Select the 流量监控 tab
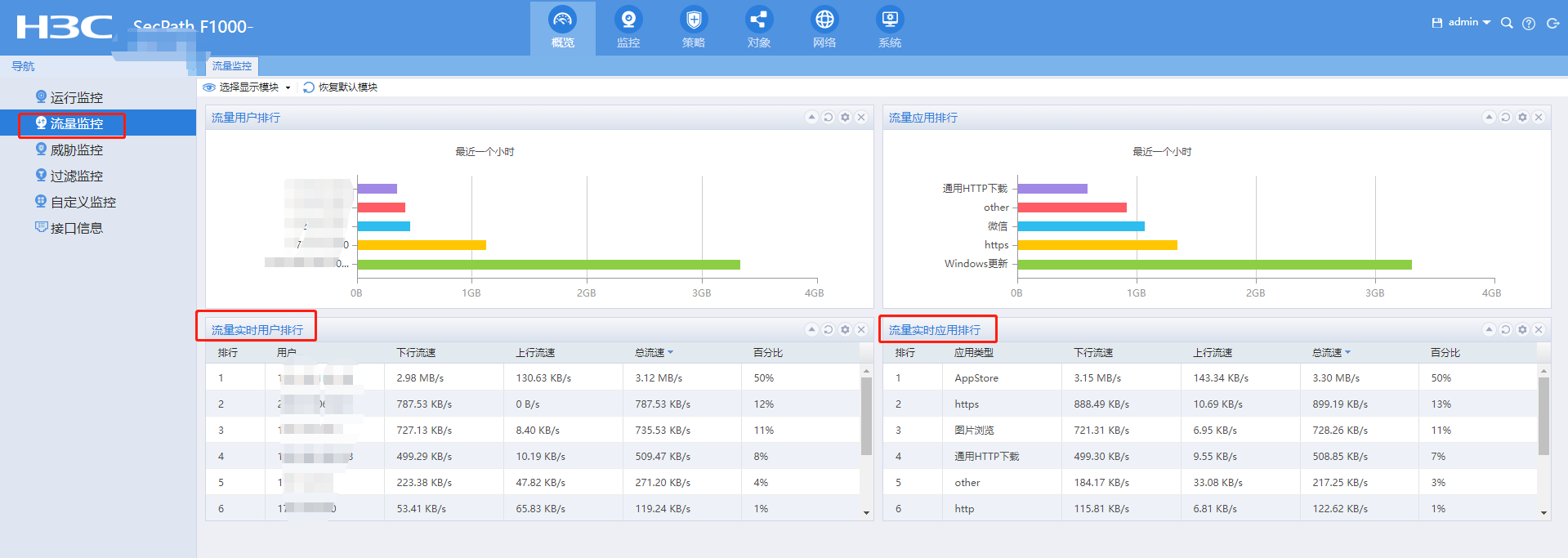The image size is (1568, 558). click(232, 66)
